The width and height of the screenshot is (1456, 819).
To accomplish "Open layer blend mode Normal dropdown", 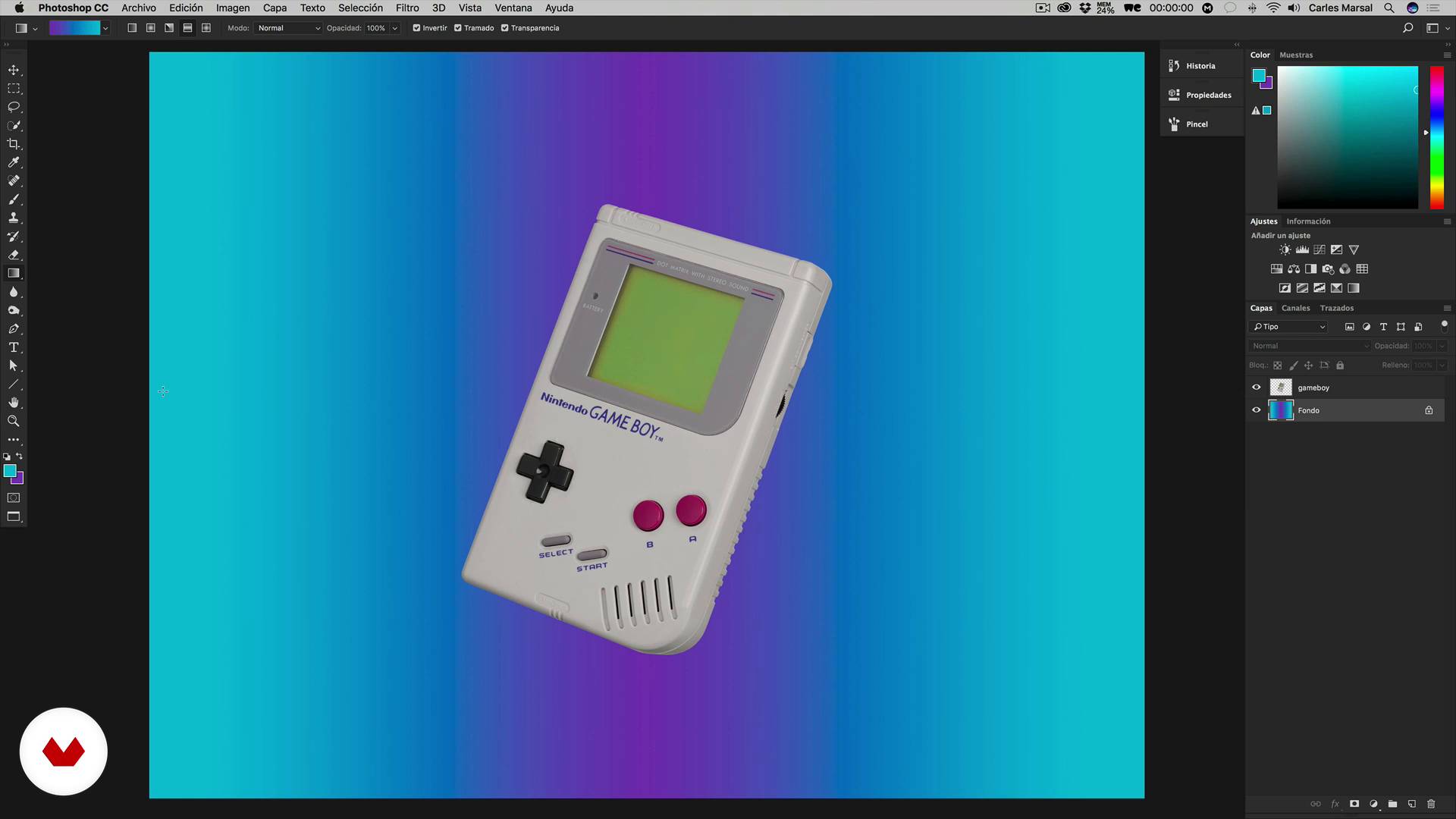I will click(x=1310, y=346).
